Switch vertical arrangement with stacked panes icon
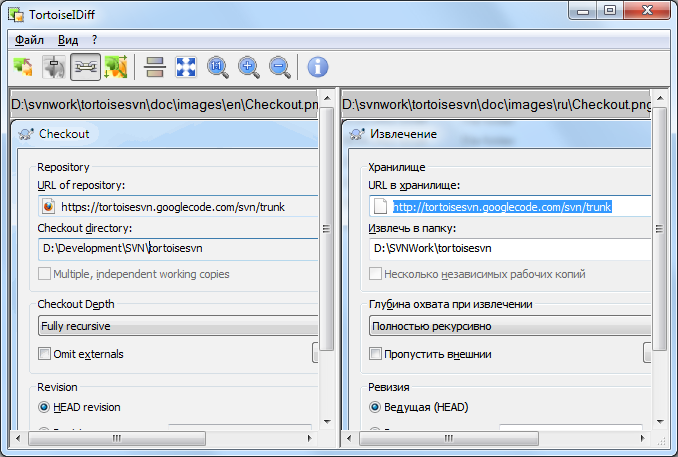 coord(155,67)
